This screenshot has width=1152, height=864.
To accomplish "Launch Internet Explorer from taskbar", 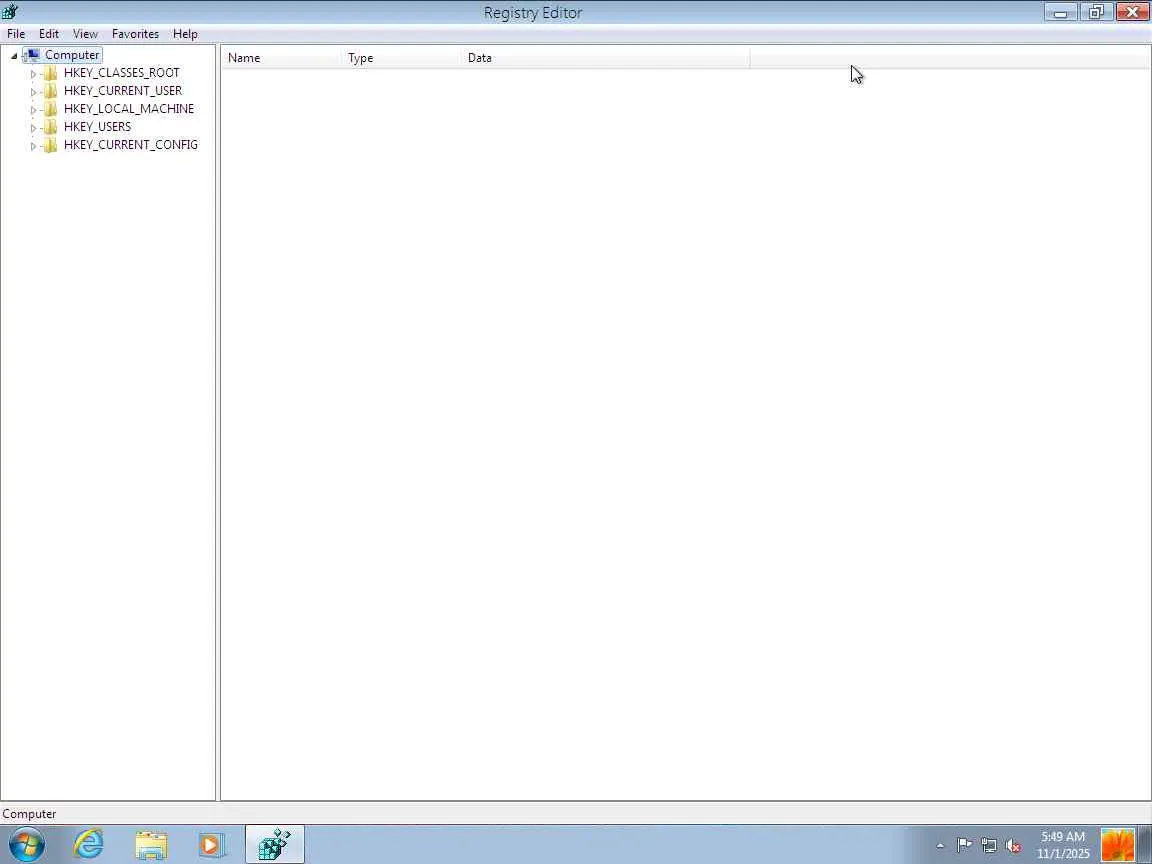I will coord(89,845).
